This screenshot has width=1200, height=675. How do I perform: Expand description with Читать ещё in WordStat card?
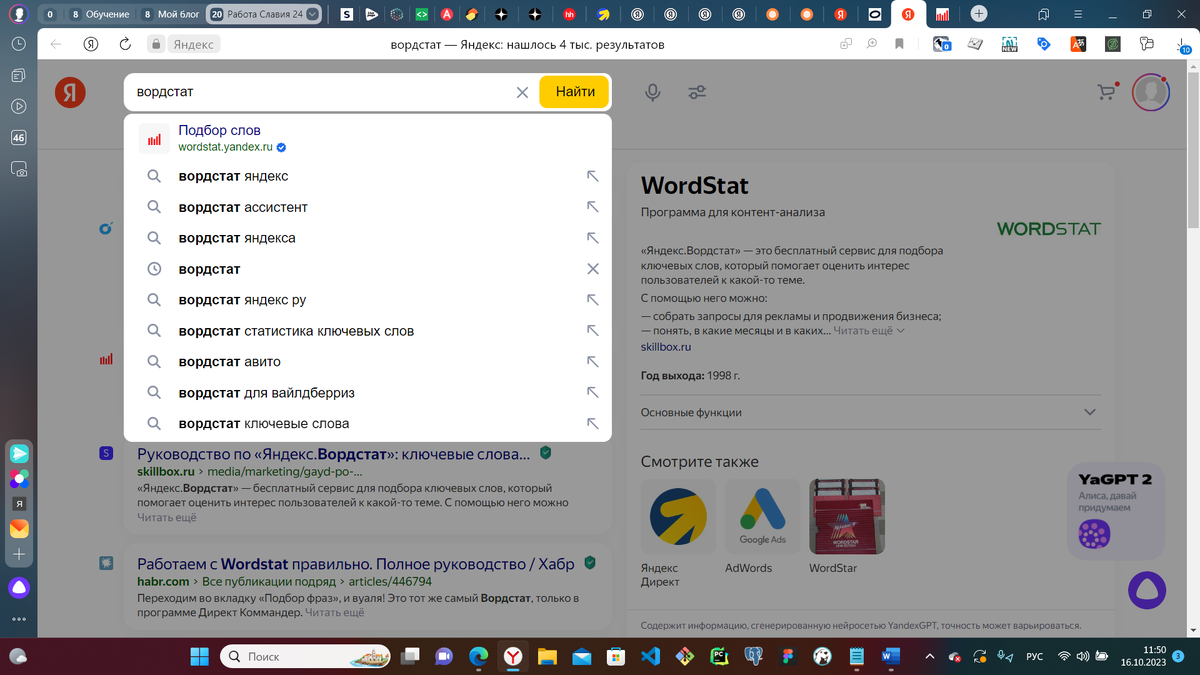[x=869, y=330]
